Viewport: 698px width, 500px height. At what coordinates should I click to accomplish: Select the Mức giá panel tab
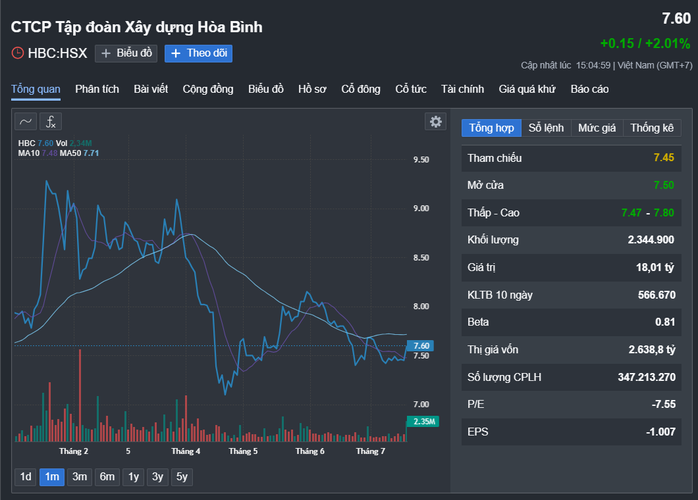(x=597, y=128)
